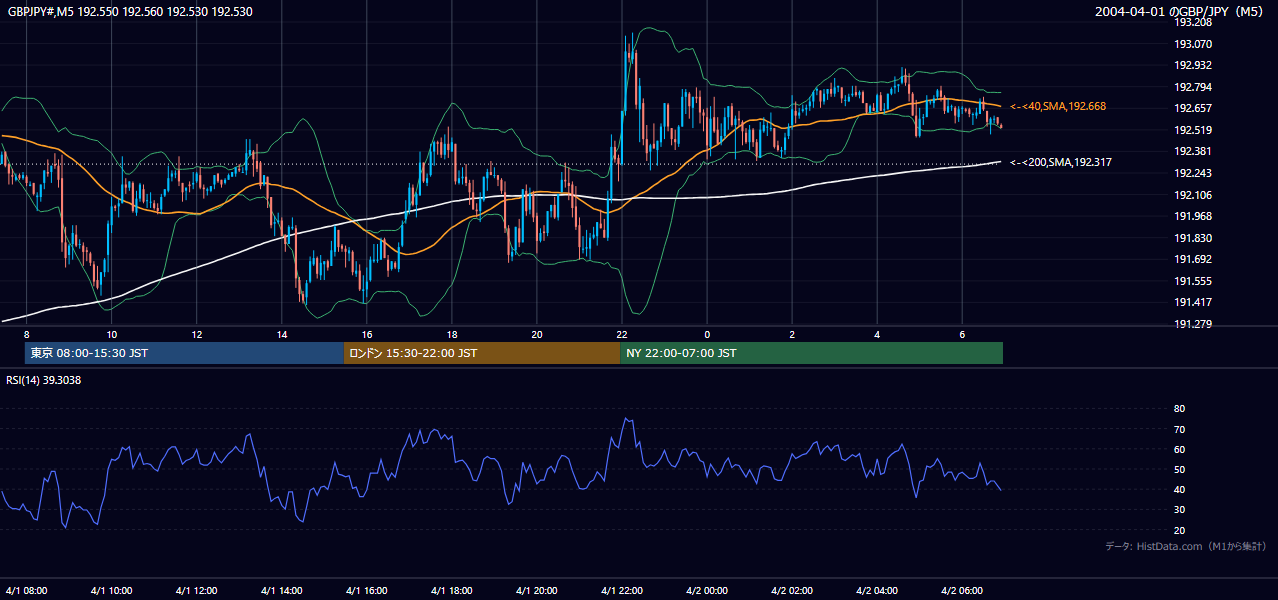Screen dimensions: 1278x600
Task: Click price axis value 192.657
Action: [1192, 108]
